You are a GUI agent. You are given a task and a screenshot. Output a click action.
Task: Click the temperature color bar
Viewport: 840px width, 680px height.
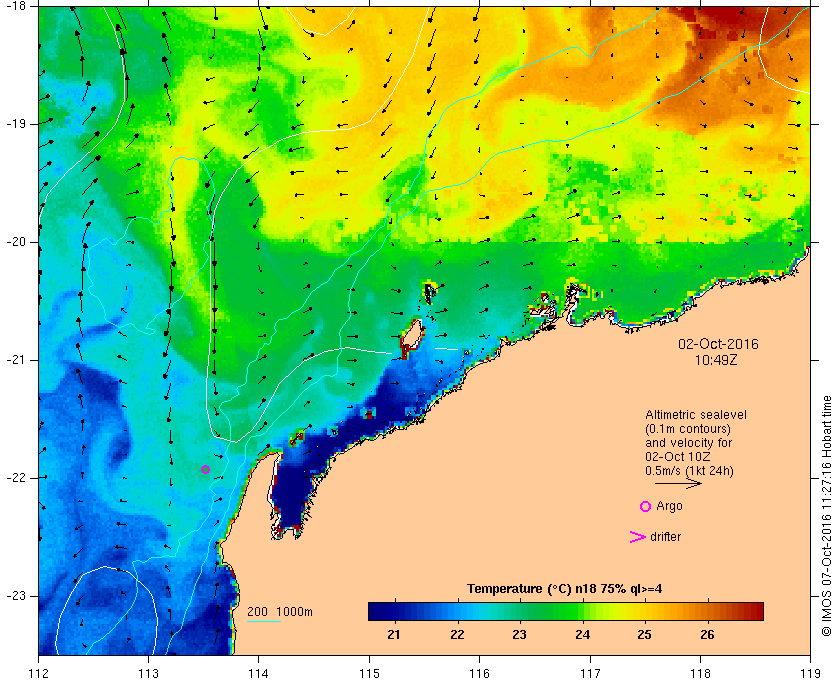566,611
